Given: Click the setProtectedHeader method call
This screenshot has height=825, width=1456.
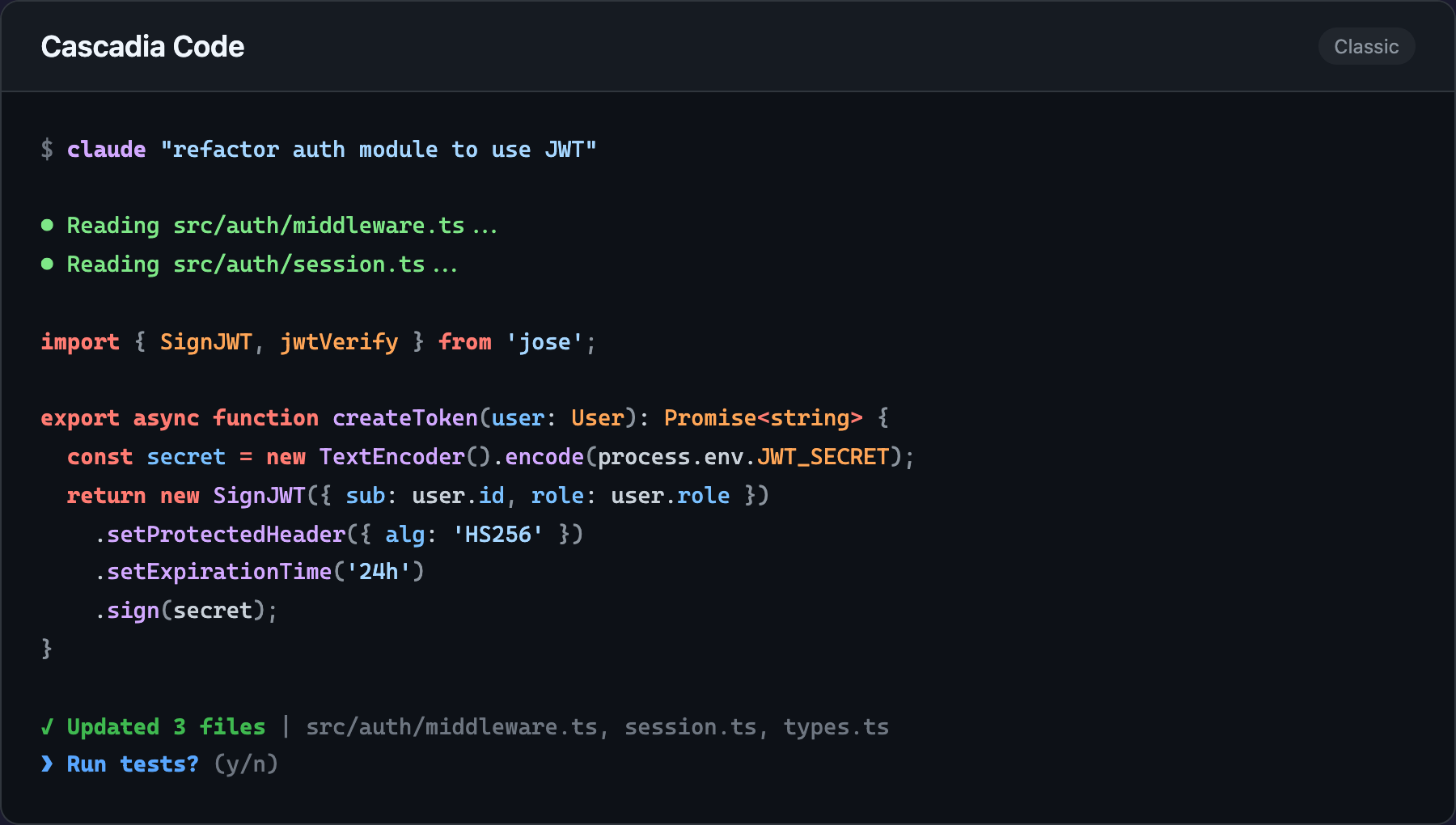Looking at the screenshot, I should 226,535.
